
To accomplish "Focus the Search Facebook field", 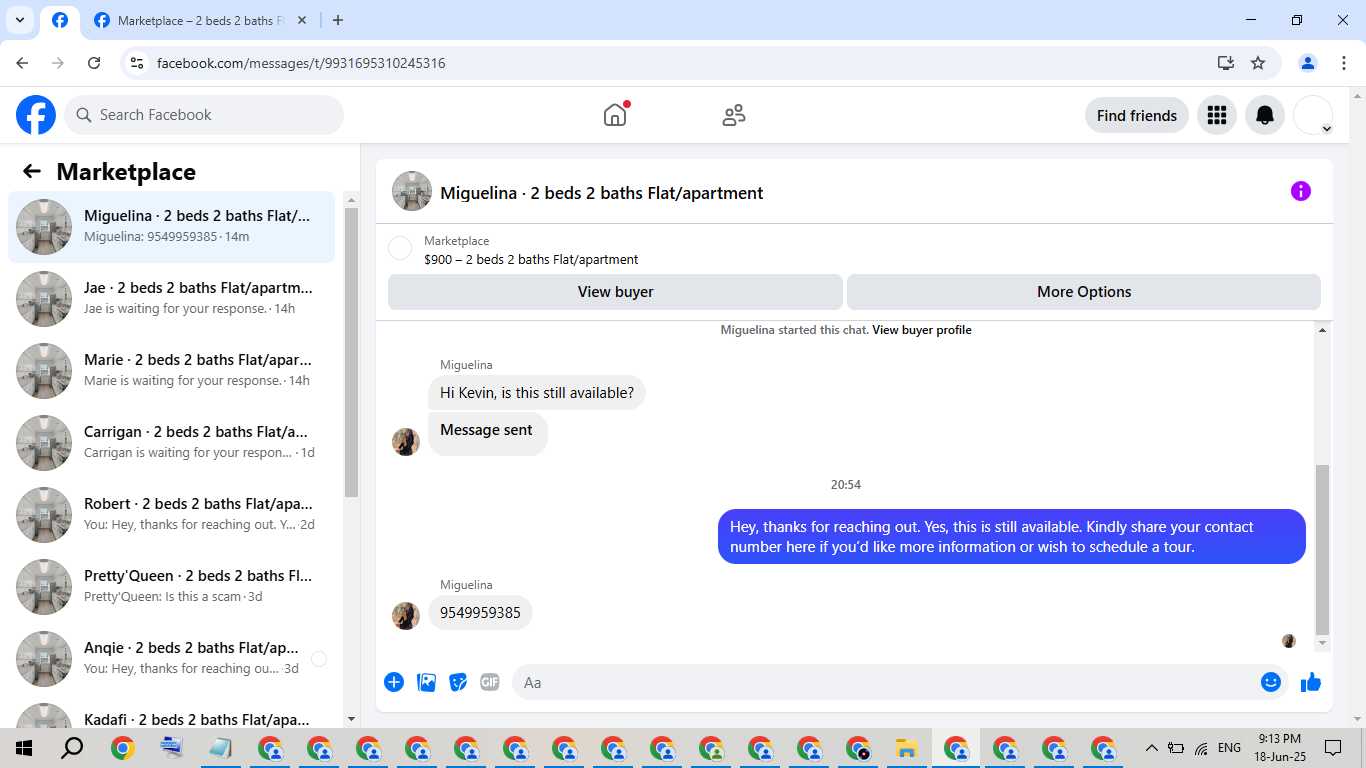I will pos(204,115).
